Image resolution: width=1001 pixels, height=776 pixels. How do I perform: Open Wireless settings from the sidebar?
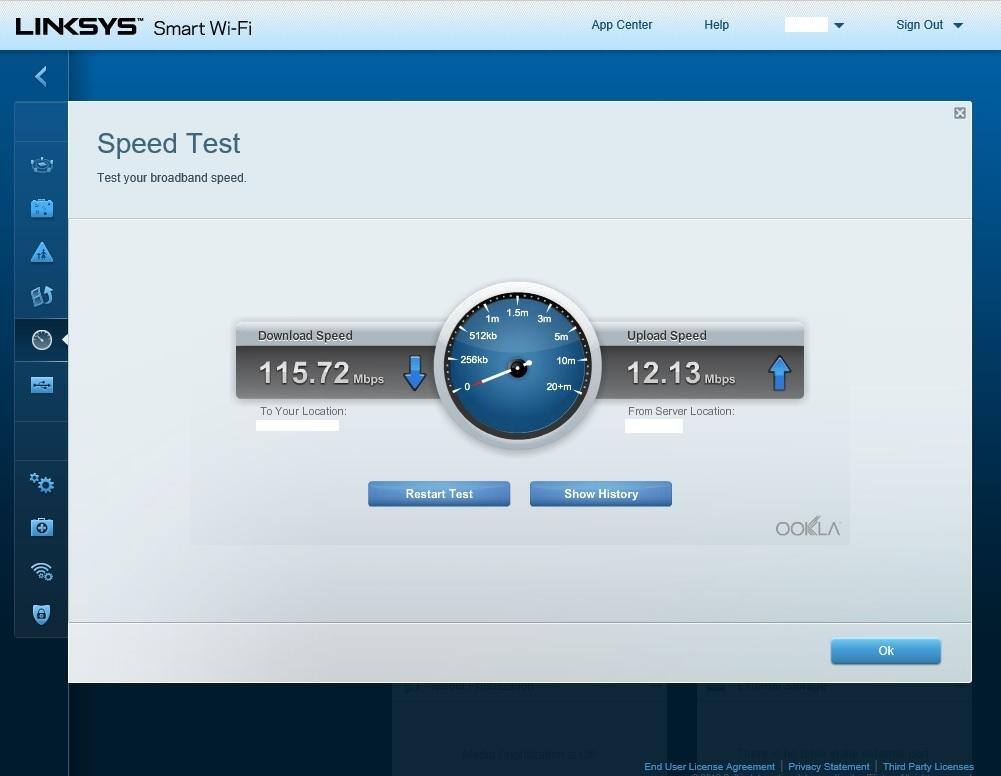pyautogui.click(x=41, y=571)
